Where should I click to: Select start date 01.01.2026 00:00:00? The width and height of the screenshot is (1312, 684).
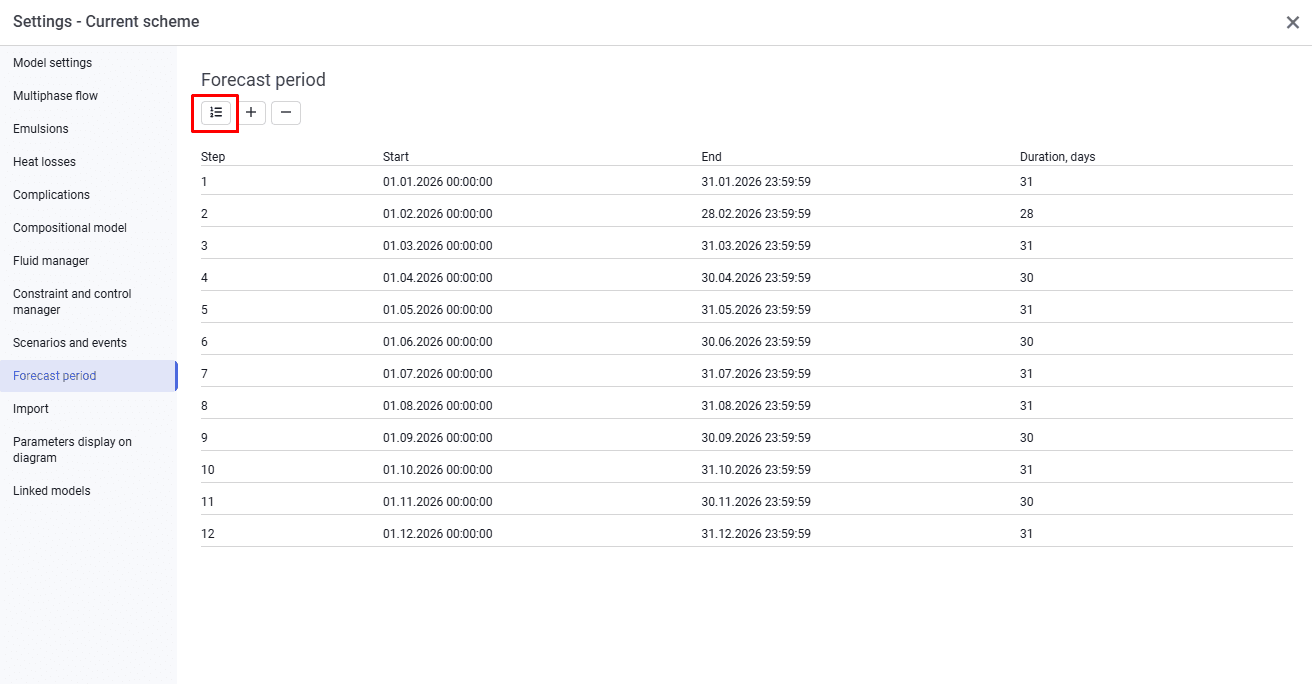[x=438, y=182]
